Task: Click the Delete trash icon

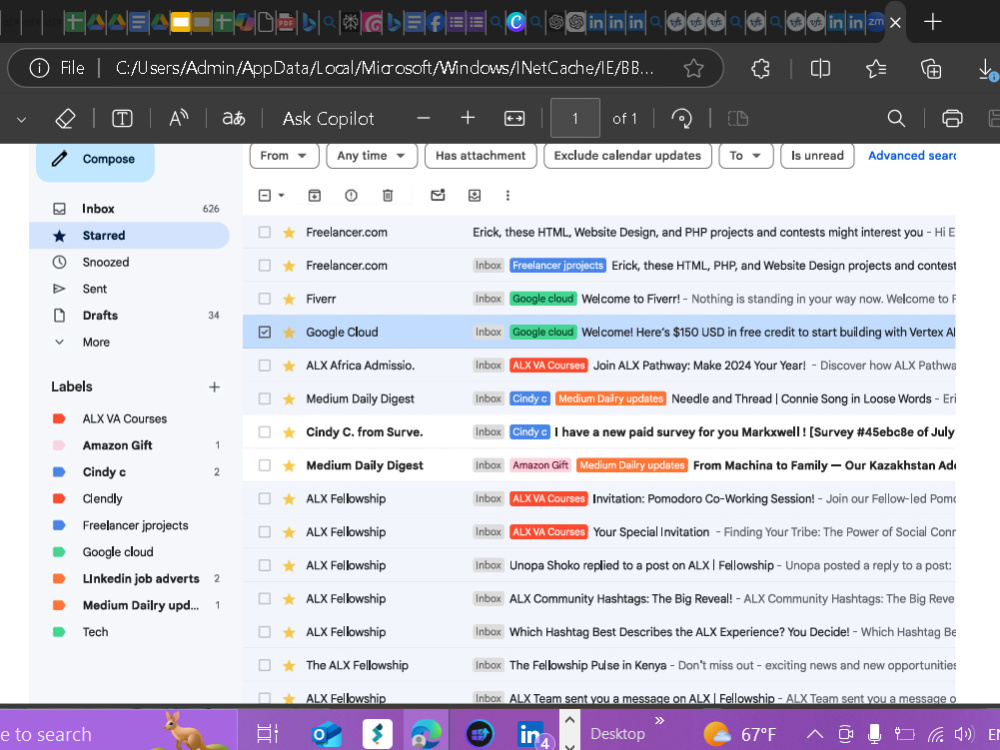Action: [x=388, y=196]
